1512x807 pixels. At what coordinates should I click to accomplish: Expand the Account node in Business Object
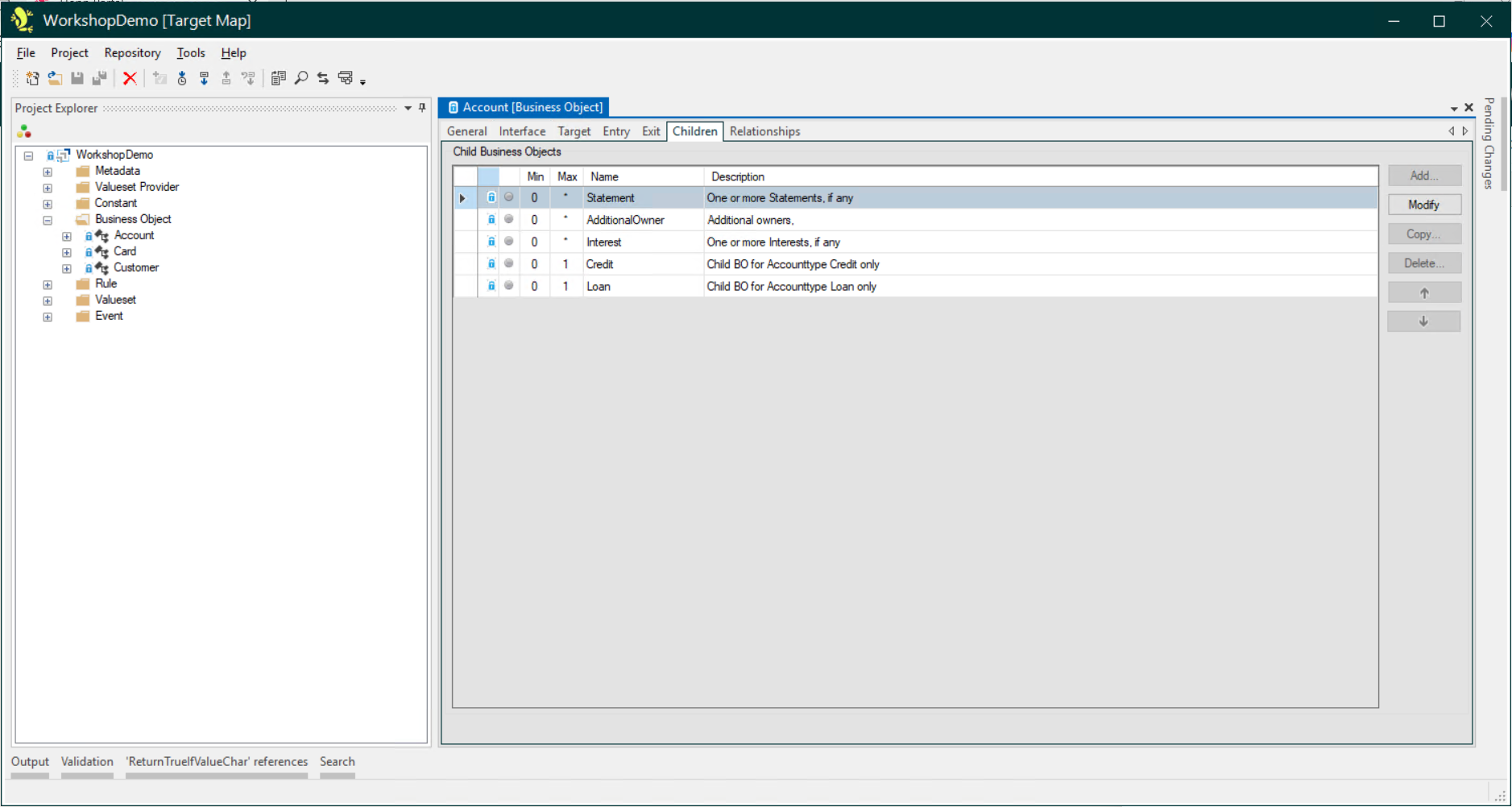(67, 236)
